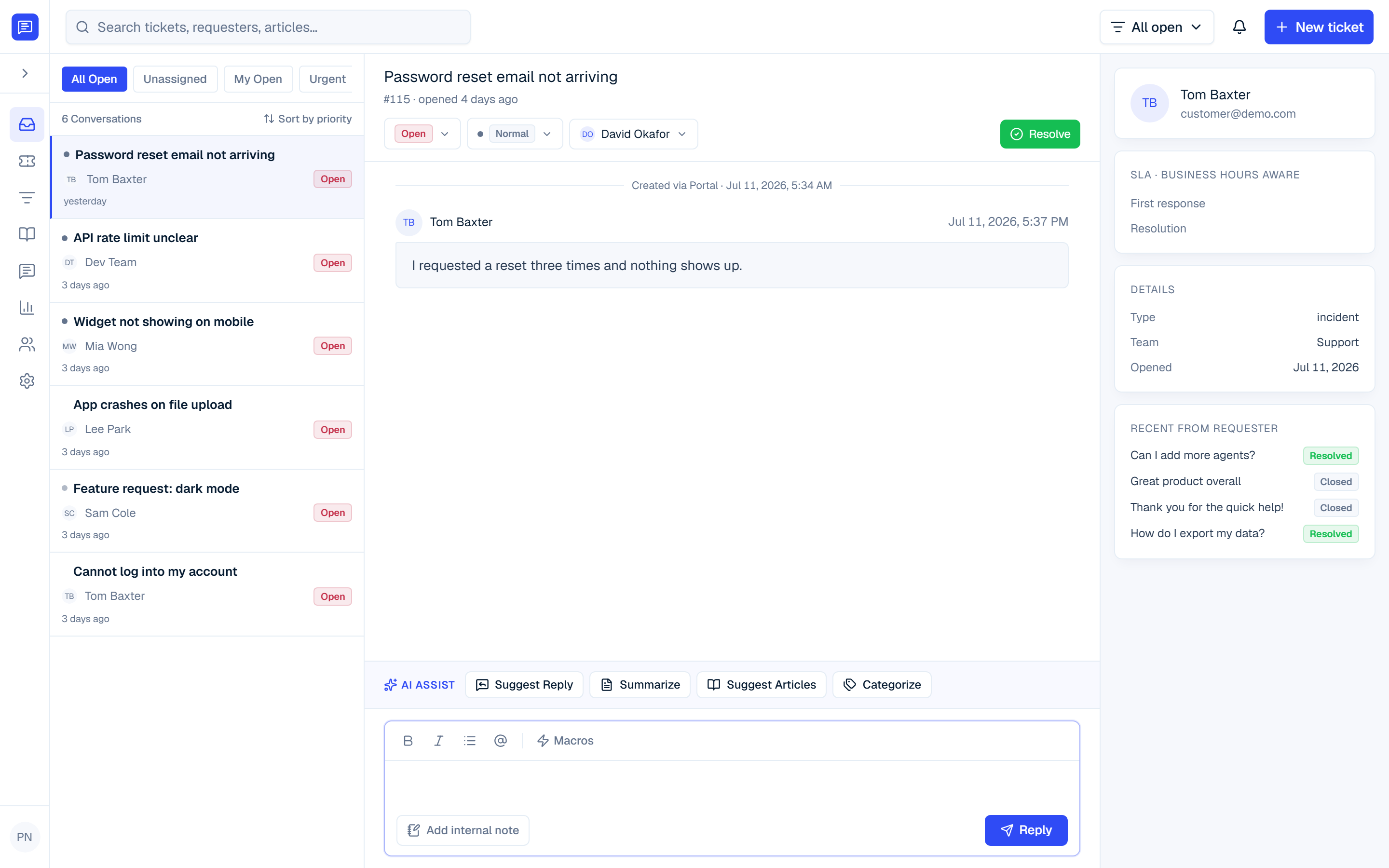Screen dimensions: 1389x868
Task: Switch to the My Open tab
Action: tap(258, 79)
